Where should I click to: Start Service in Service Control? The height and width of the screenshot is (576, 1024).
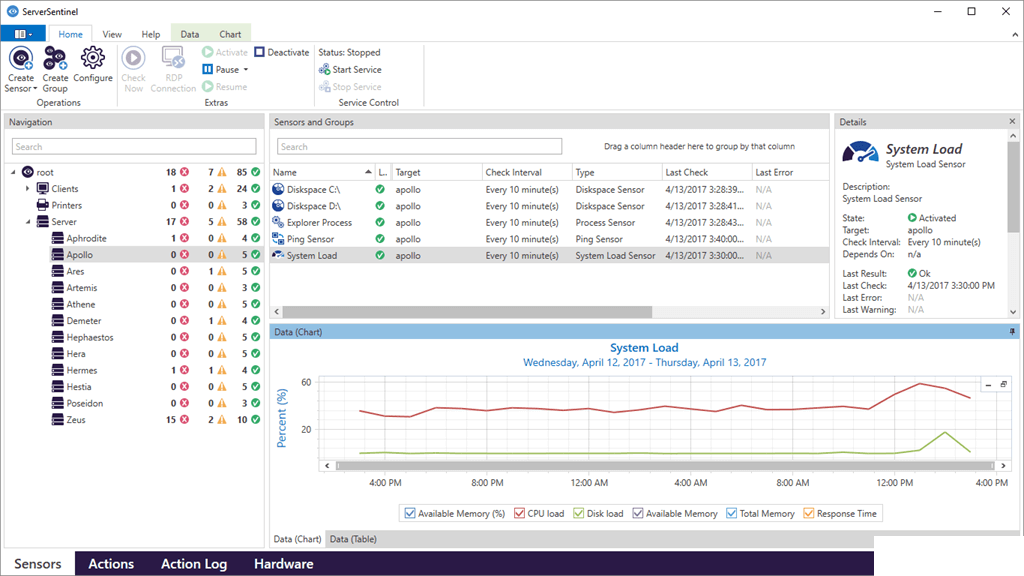(x=350, y=69)
